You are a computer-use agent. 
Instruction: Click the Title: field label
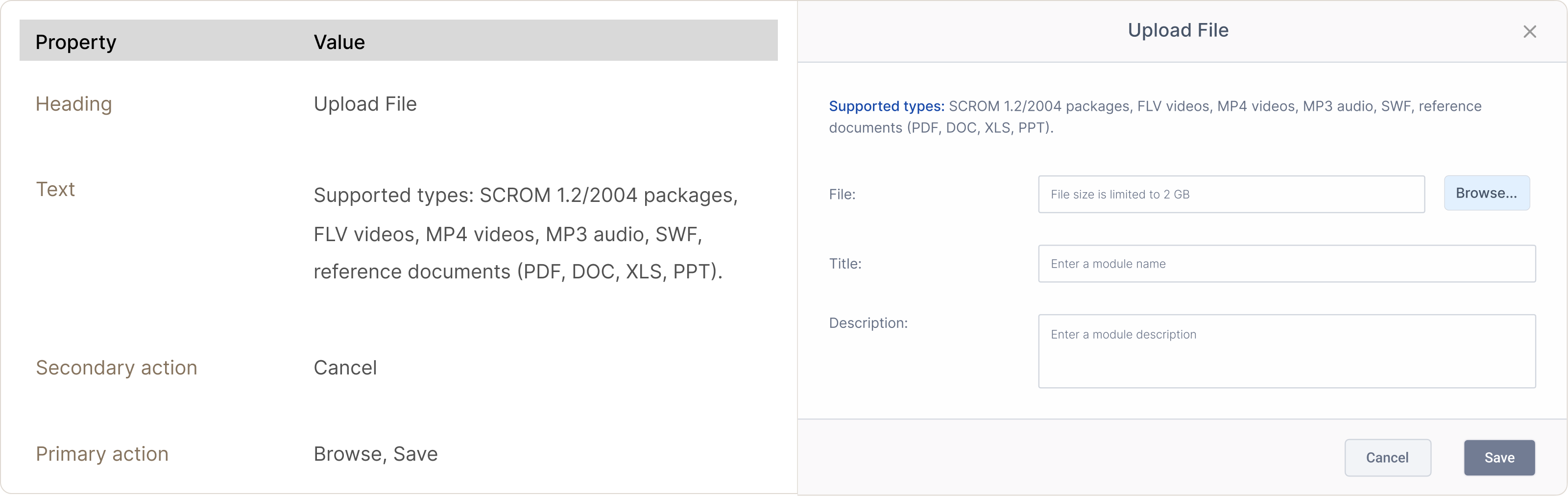[845, 264]
